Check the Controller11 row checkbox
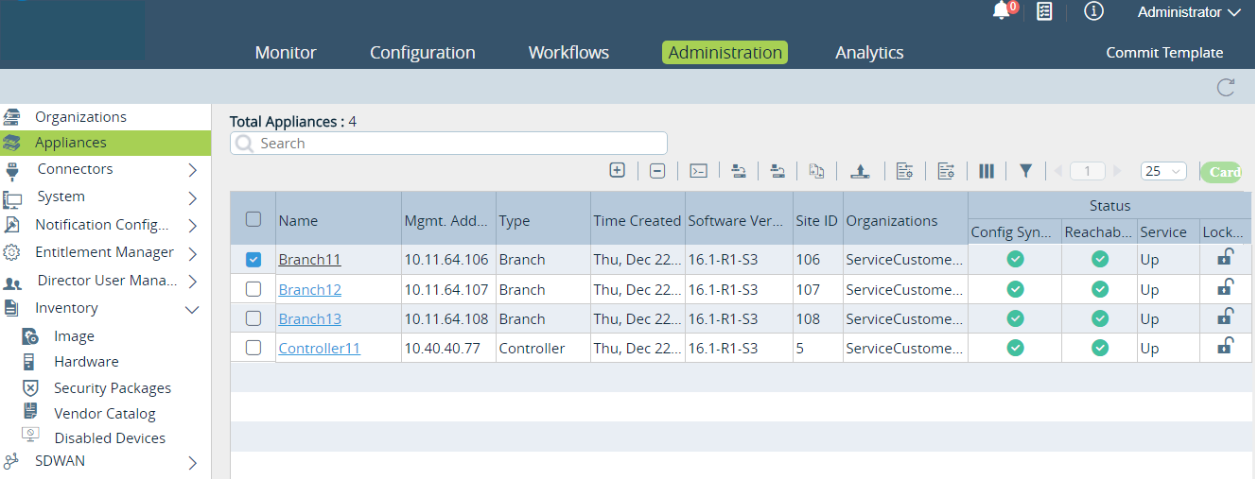The width and height of the screenshot is (1255, 479). [253, 348]
